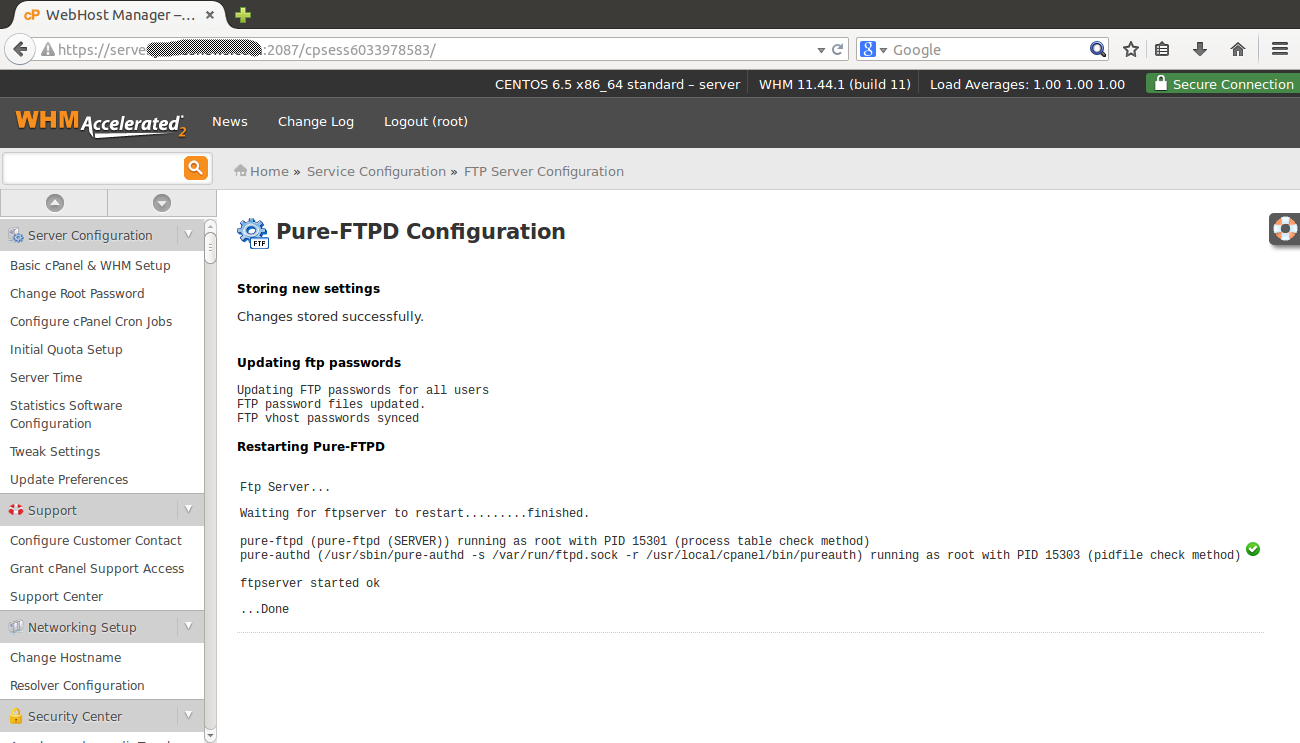Click the sidebar collapse-all up arrow
1300x743 pixels.
point(55,203)
